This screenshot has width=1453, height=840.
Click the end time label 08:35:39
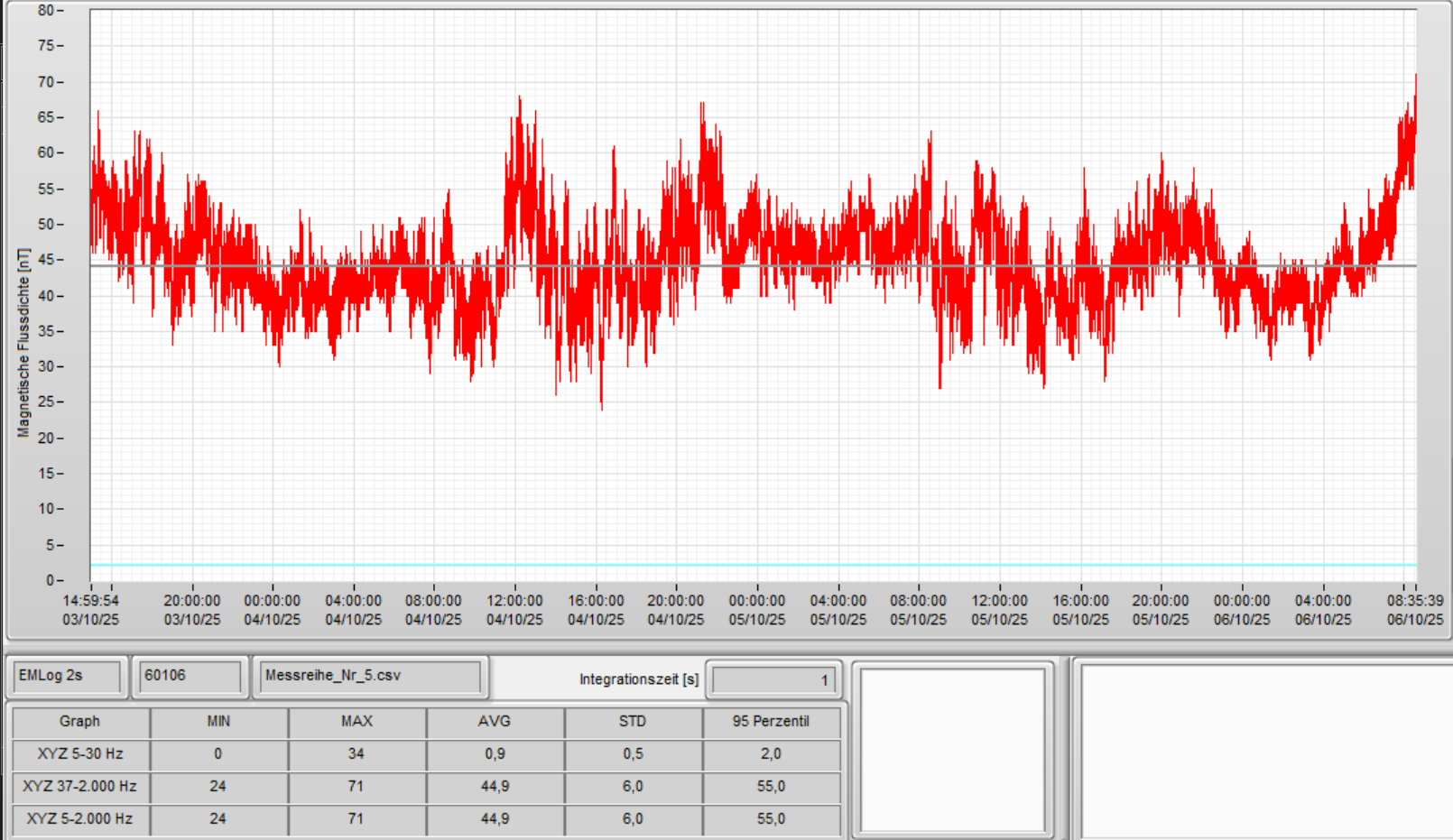coord(1414,601)
